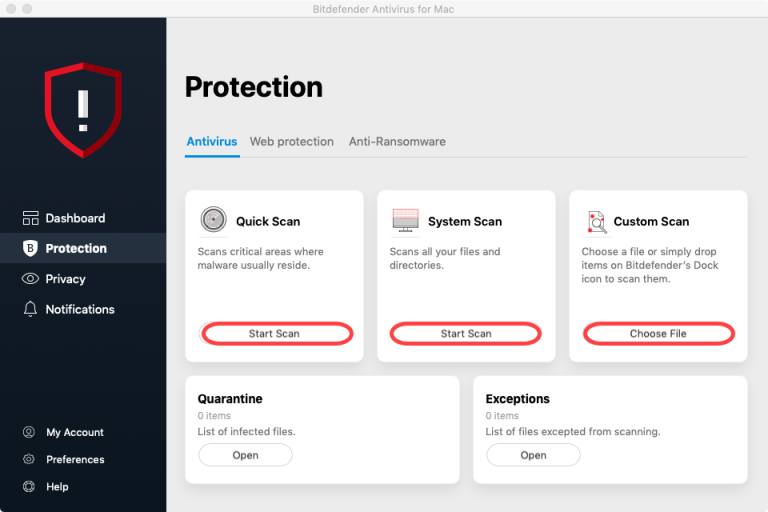Click the Preferences gear icon

pos(29,459)
